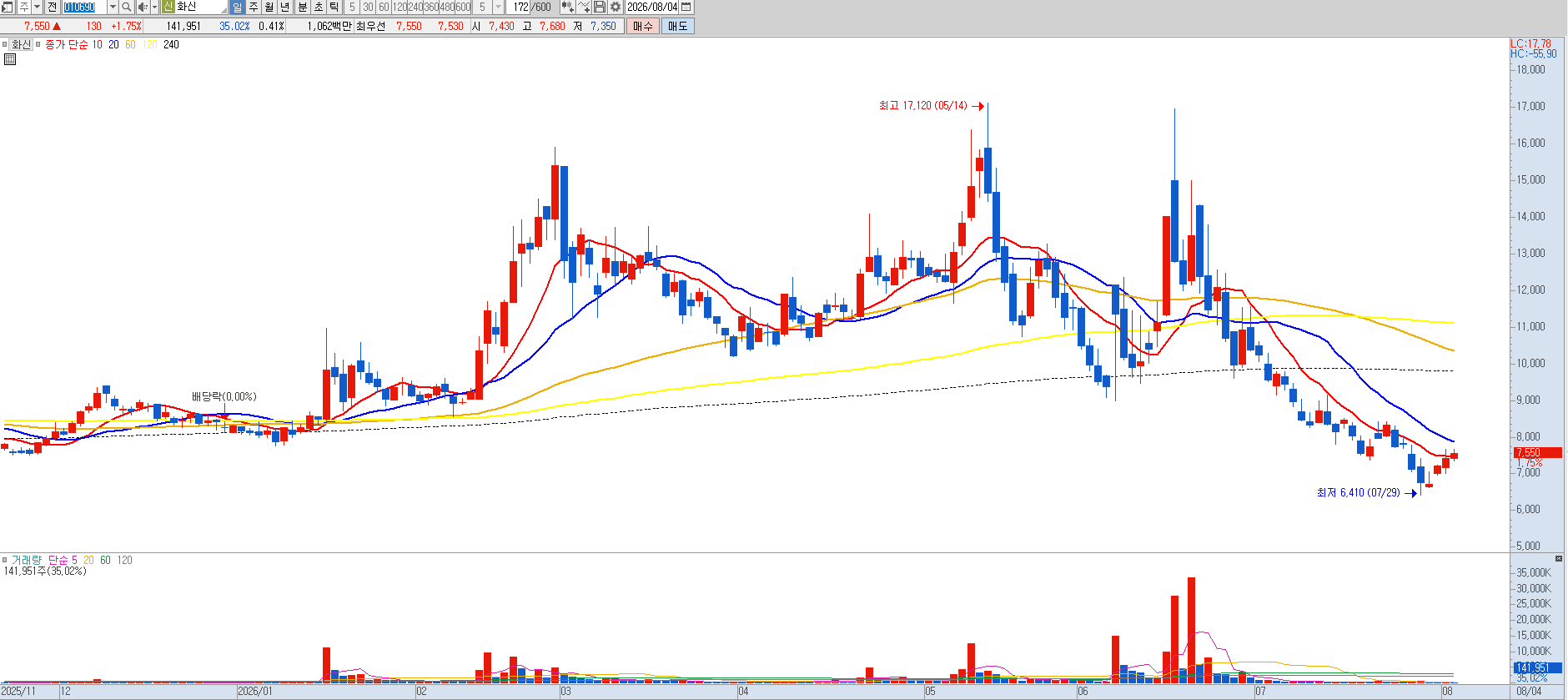The image size is (1568, 700).
Task: Click the stock search magnifier icon
Action: tap(126, 7)
